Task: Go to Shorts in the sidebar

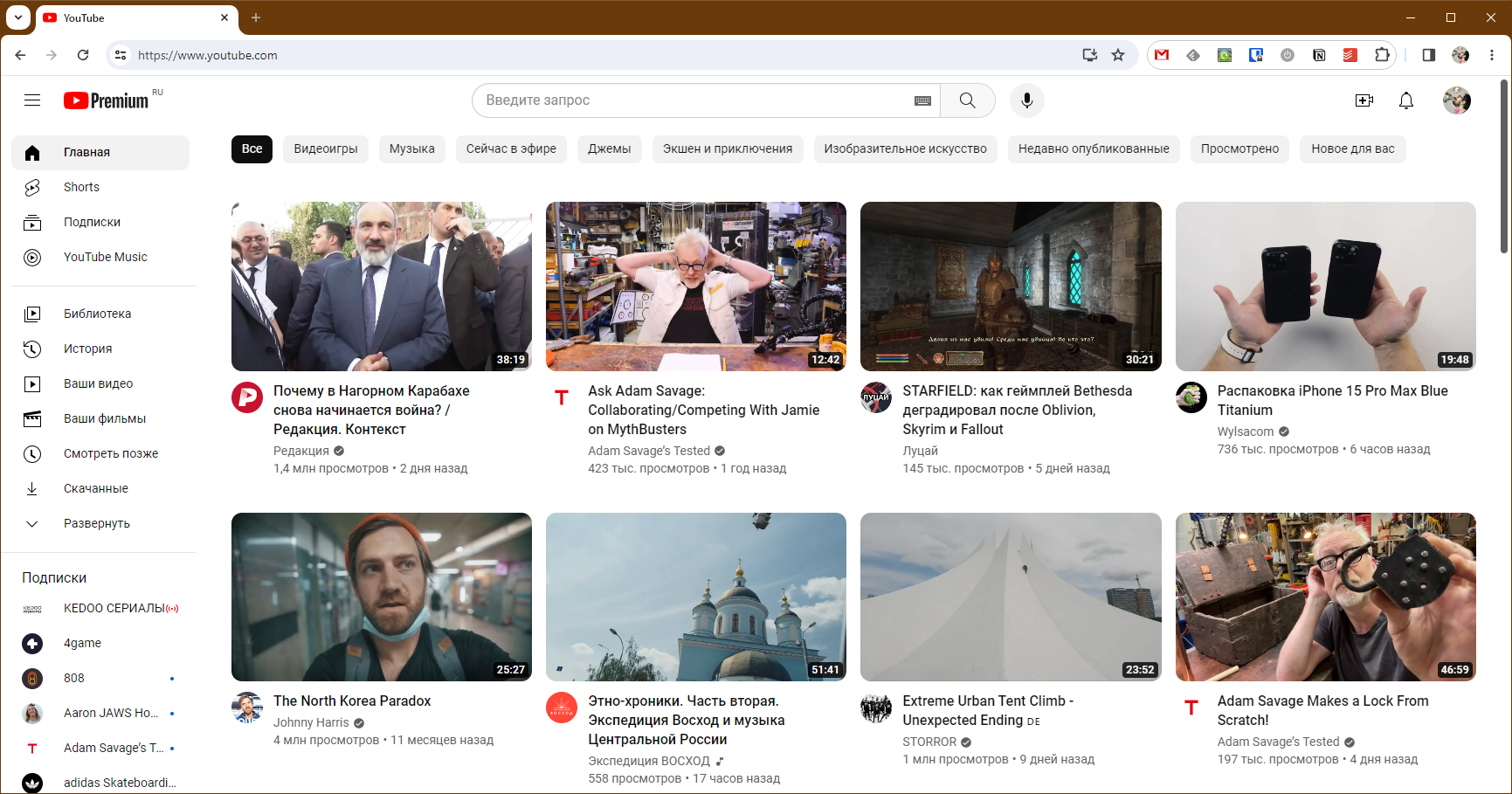Action: point(100,187)
